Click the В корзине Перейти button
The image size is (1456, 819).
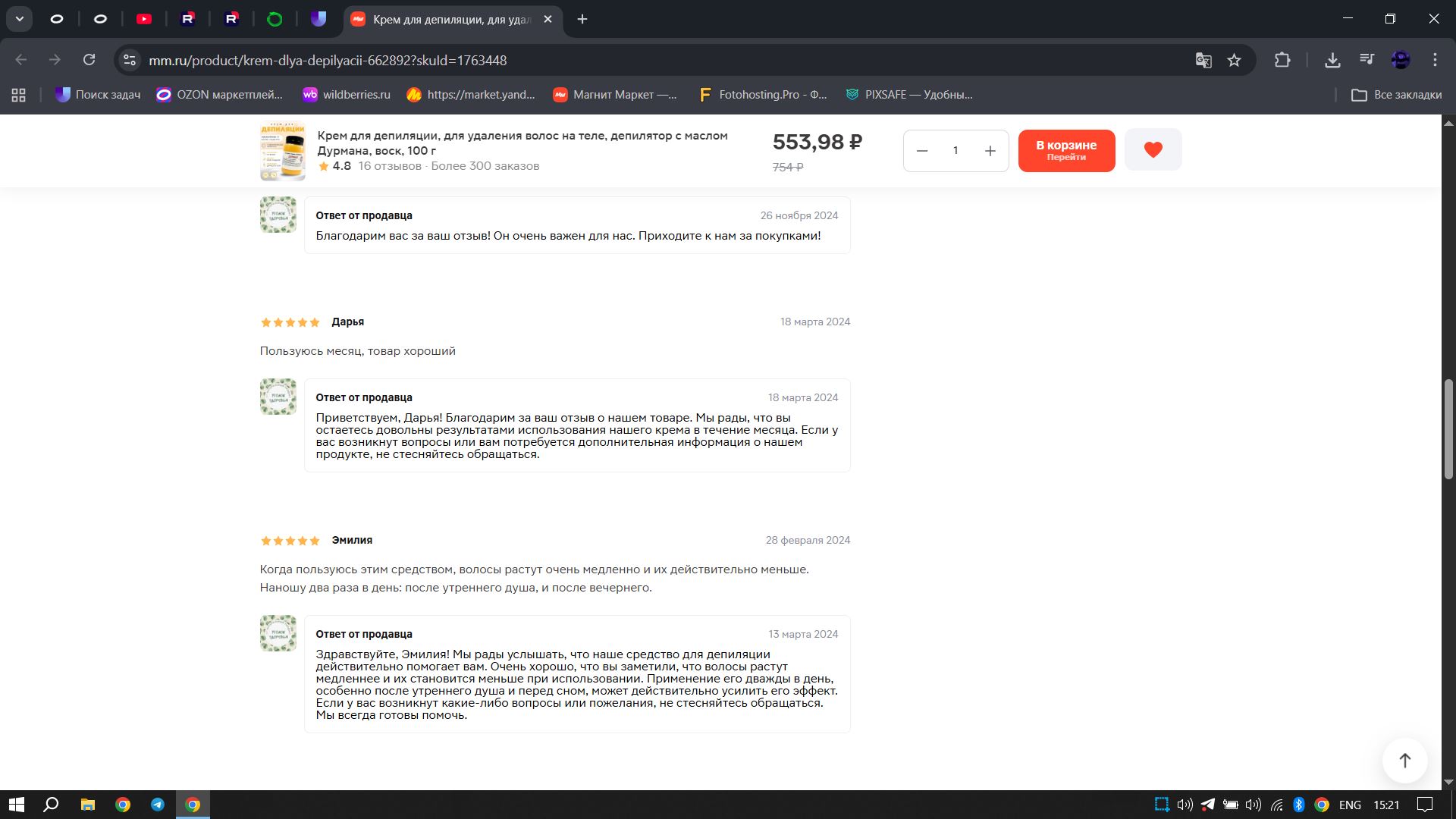coord(1066,150)
